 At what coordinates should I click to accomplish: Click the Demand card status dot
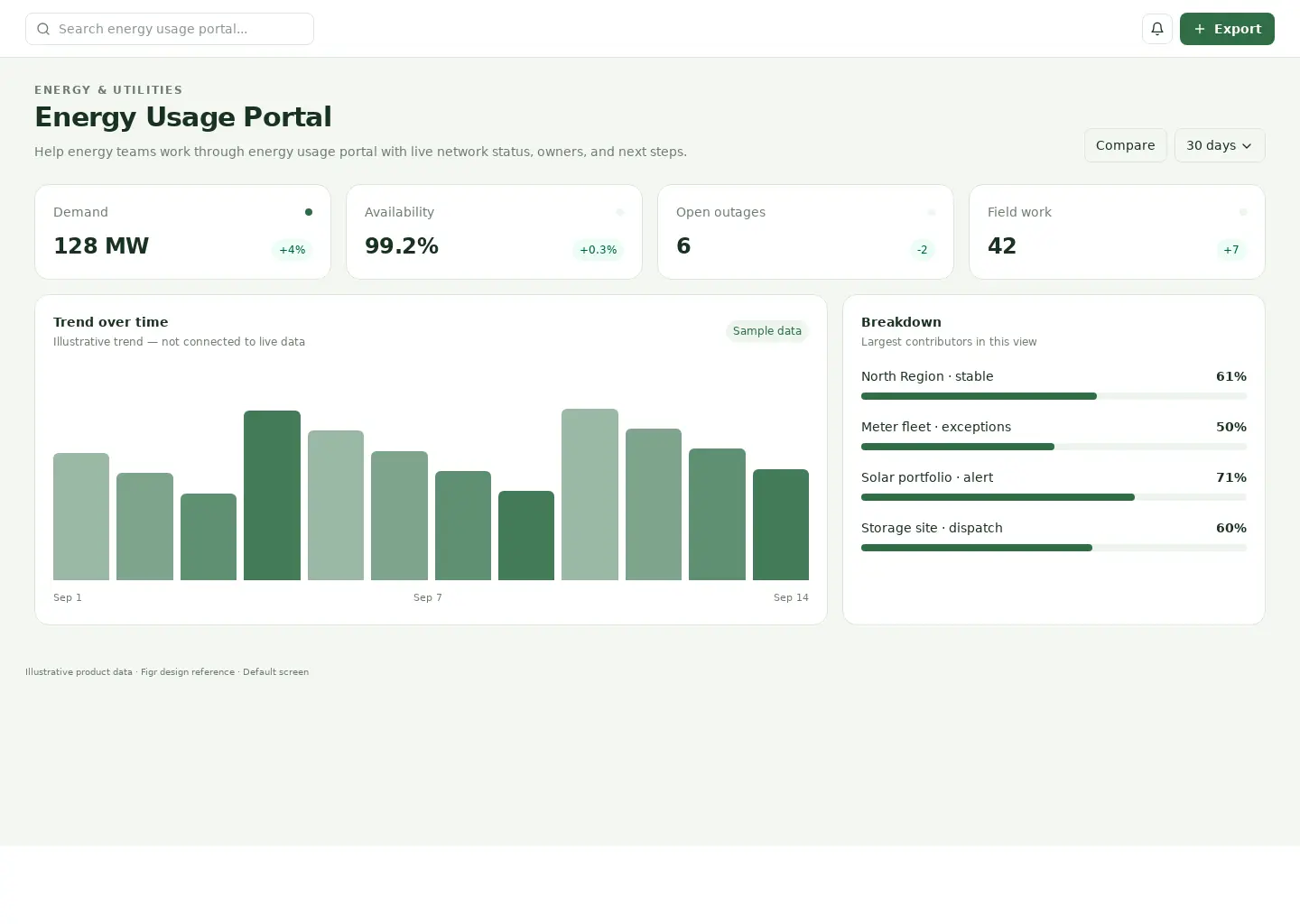coord(309,212)
